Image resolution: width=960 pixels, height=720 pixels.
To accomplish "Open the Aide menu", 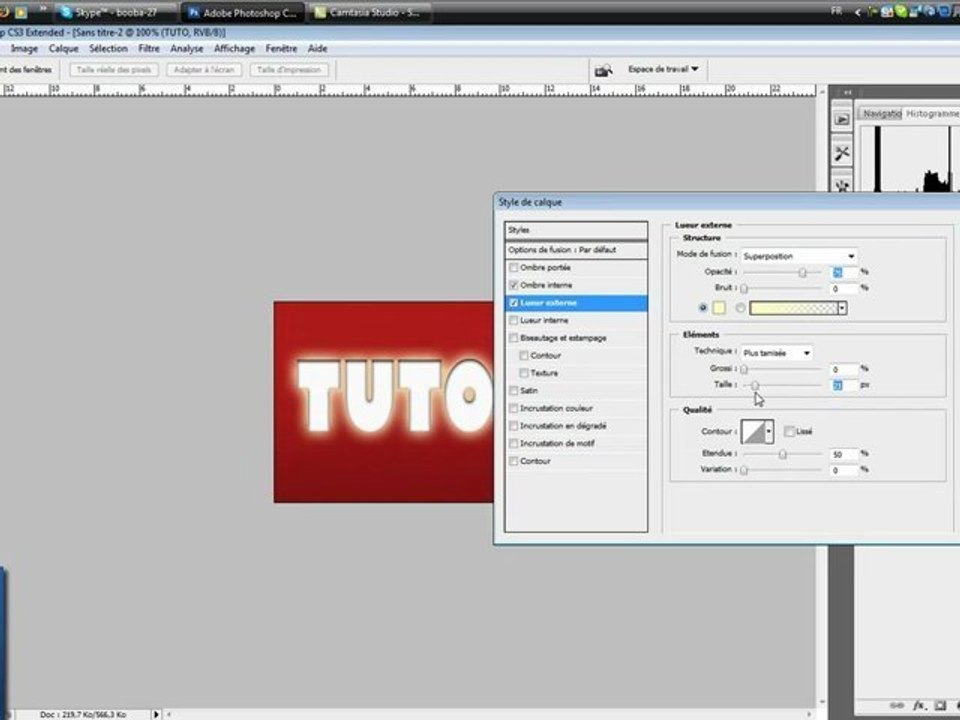I will pos(317,48).
